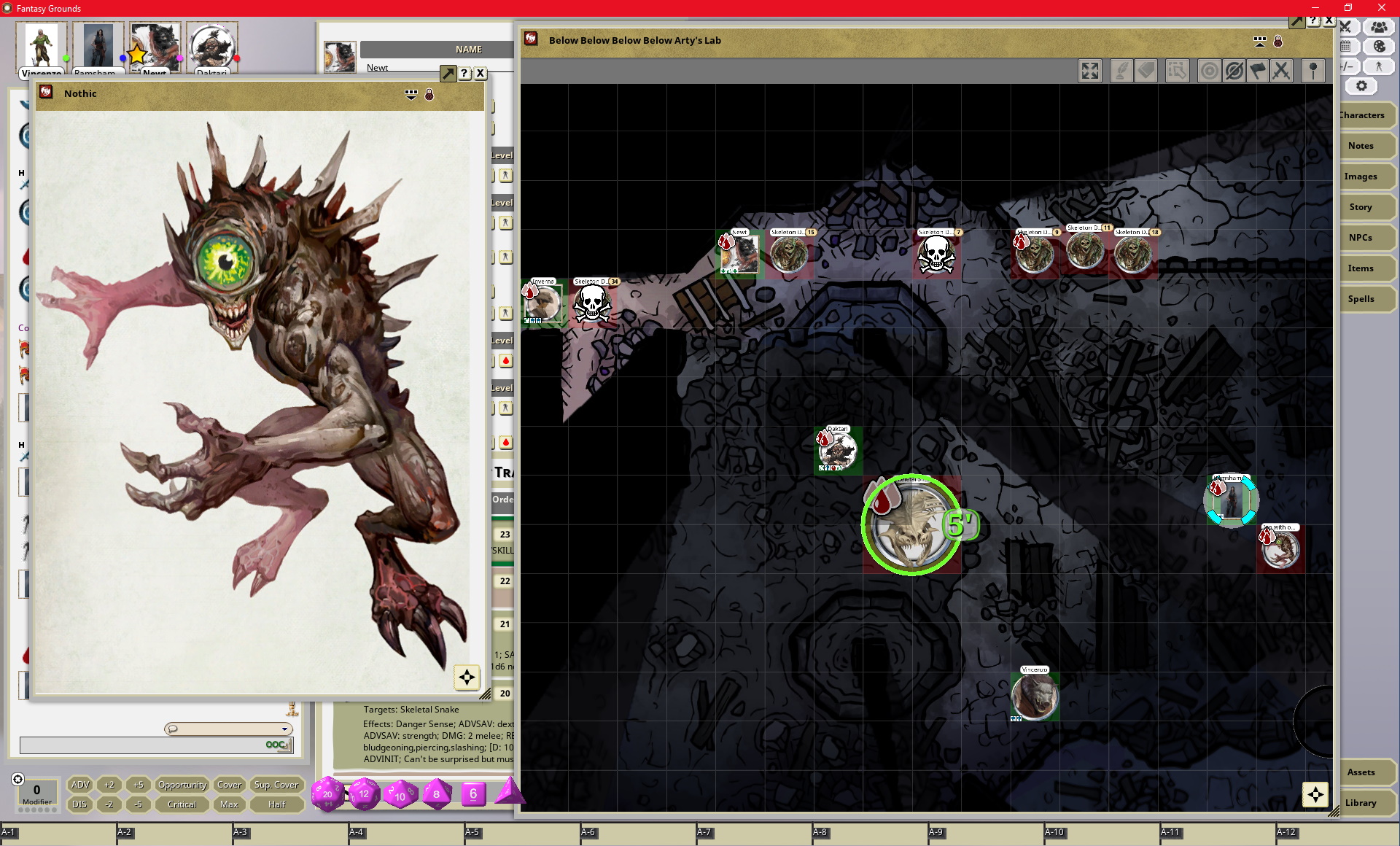This screenshot has height=846, width=1400.
Task: Click the clear-targets crossed circle icon
Action: point(1234,71)
